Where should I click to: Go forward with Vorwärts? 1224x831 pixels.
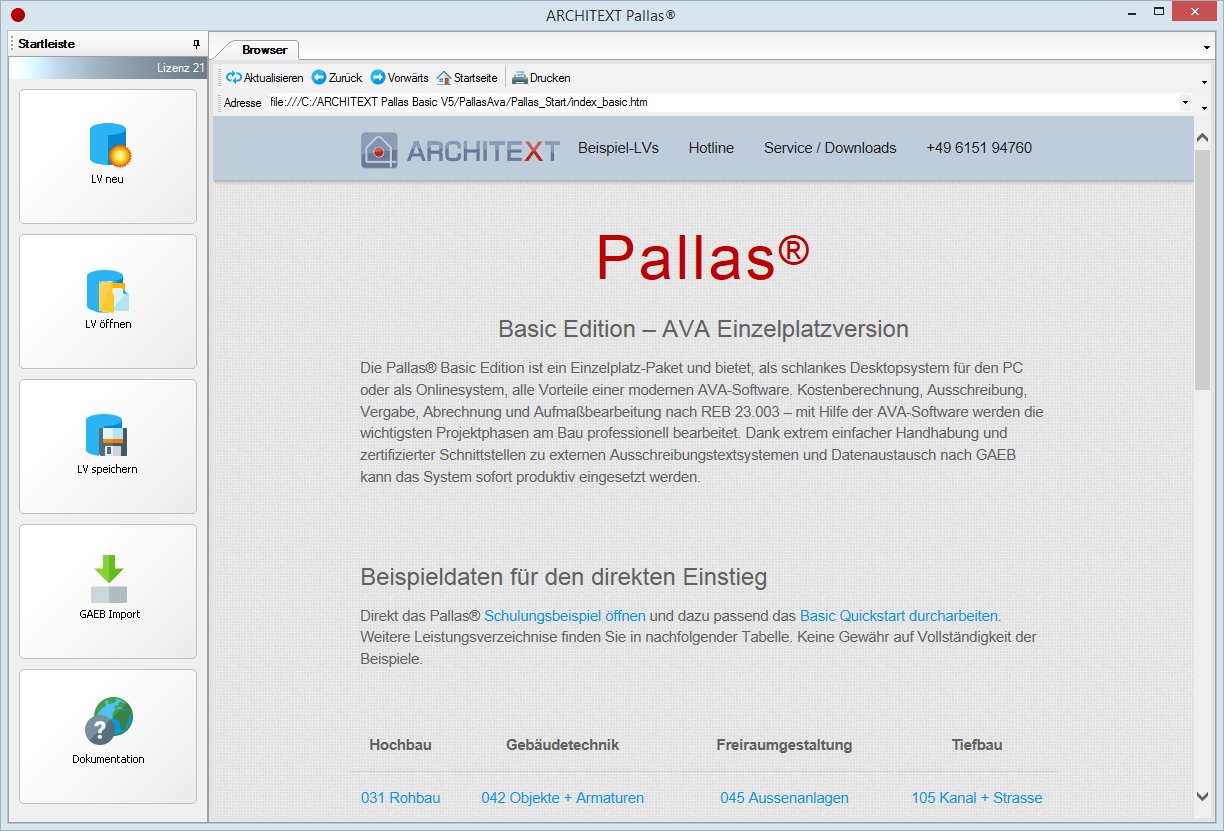pos(400,78)
